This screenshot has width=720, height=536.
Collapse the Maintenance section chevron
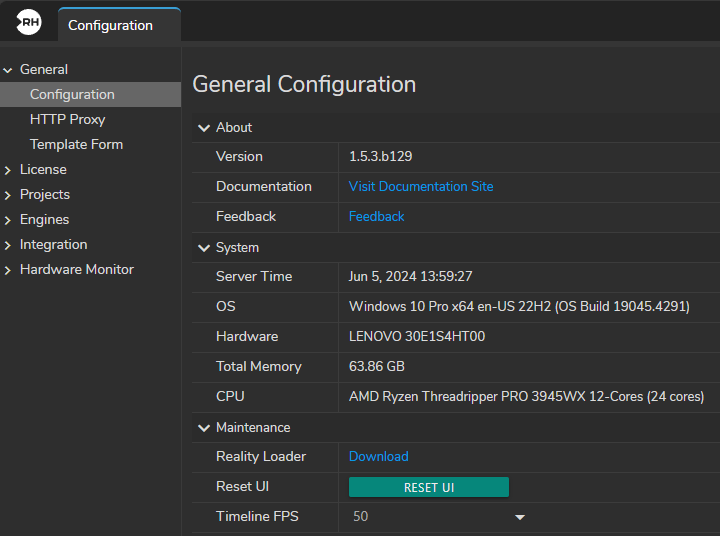pyautogui.click(x=204, y=428)
